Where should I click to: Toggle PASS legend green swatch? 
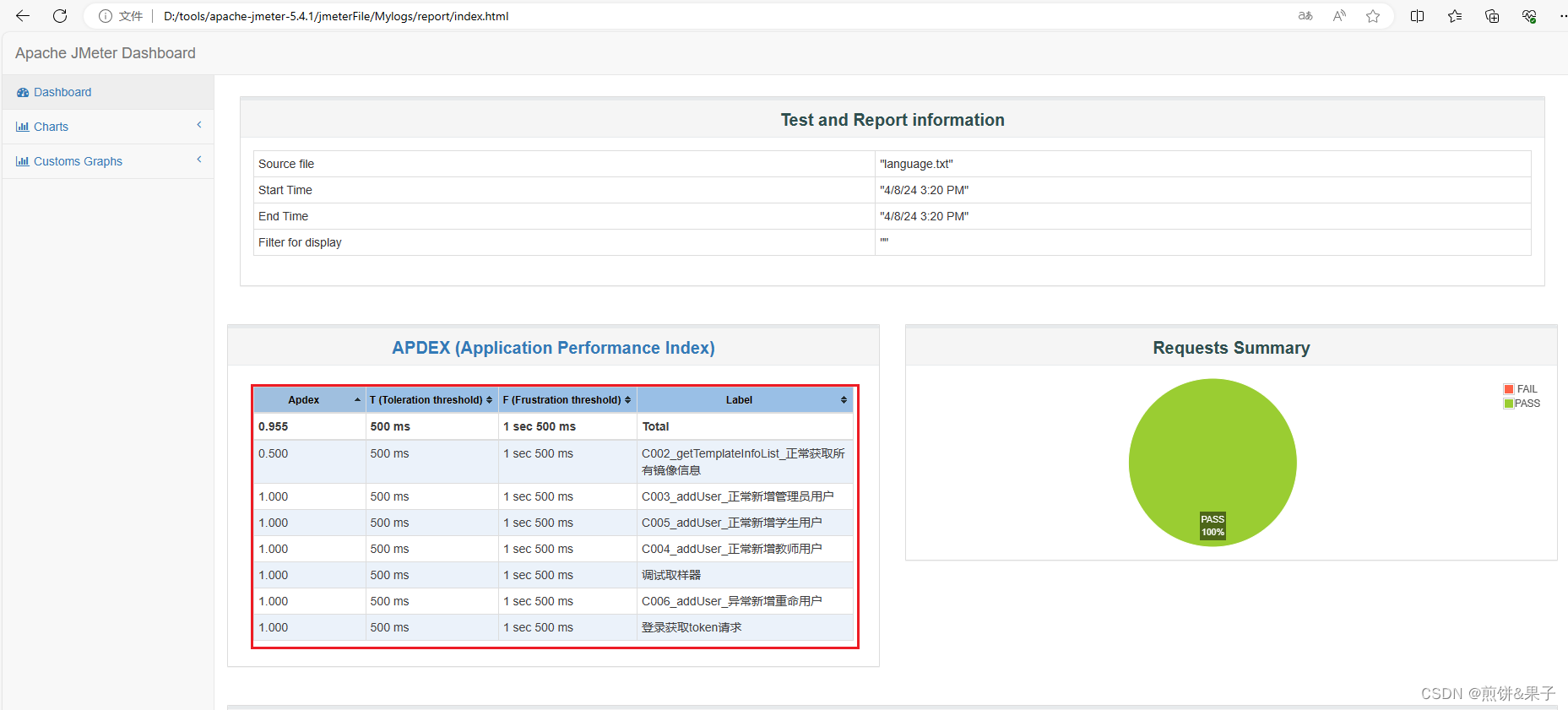coord(1508,404)
